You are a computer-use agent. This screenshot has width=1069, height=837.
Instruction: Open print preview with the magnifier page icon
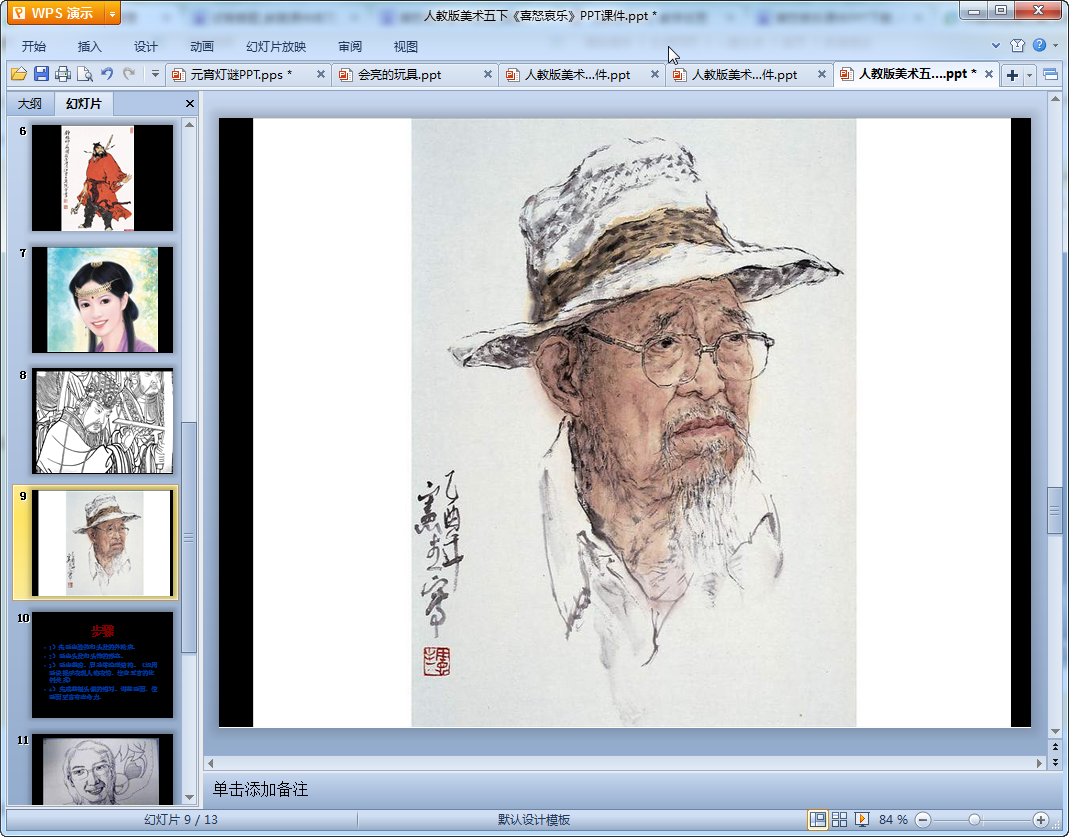85,74
